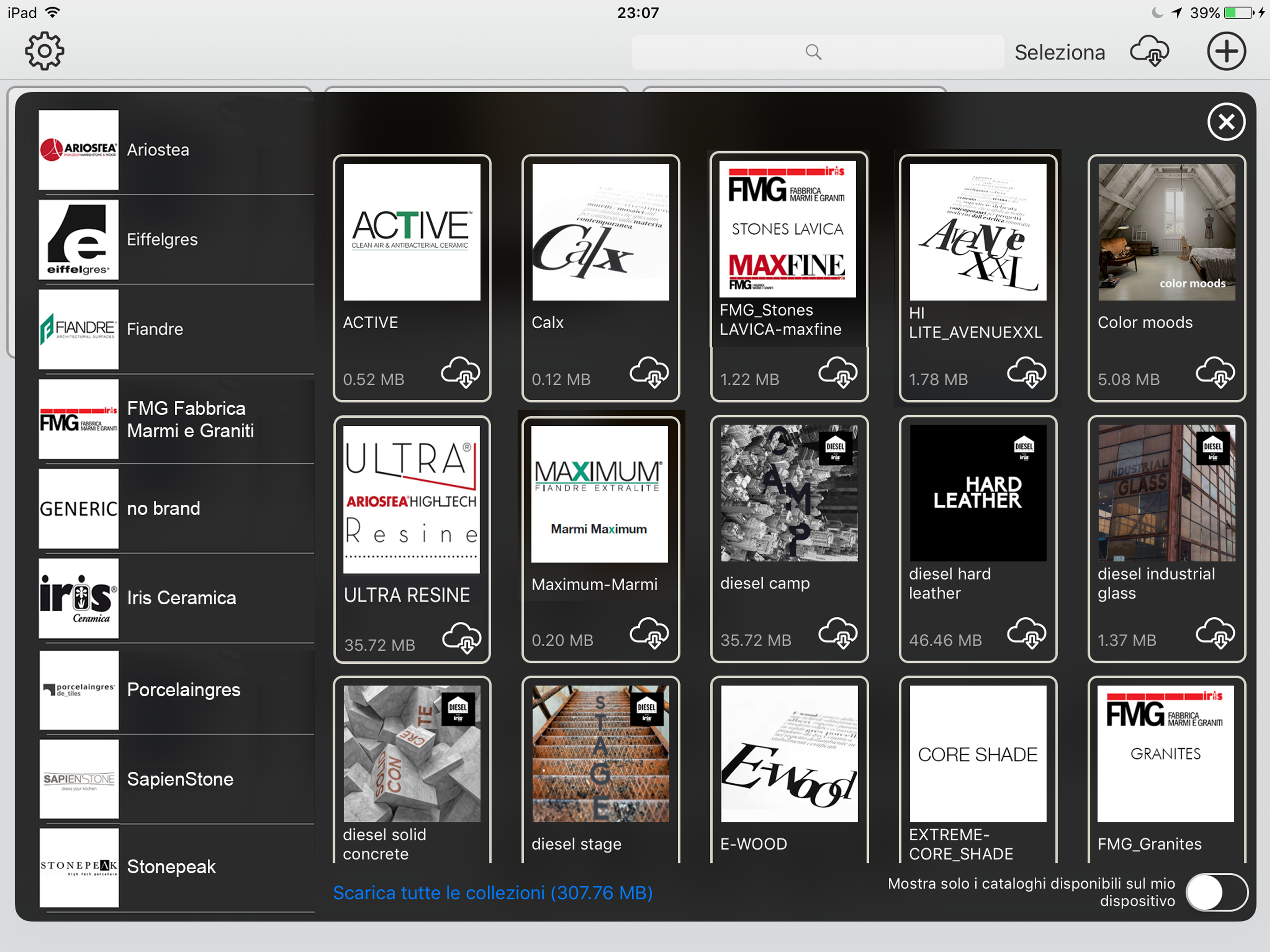
Task: Select FMG Fabbrica Marmi e Graniti brand
Action: pyautogui.click(x=176, y=419)
